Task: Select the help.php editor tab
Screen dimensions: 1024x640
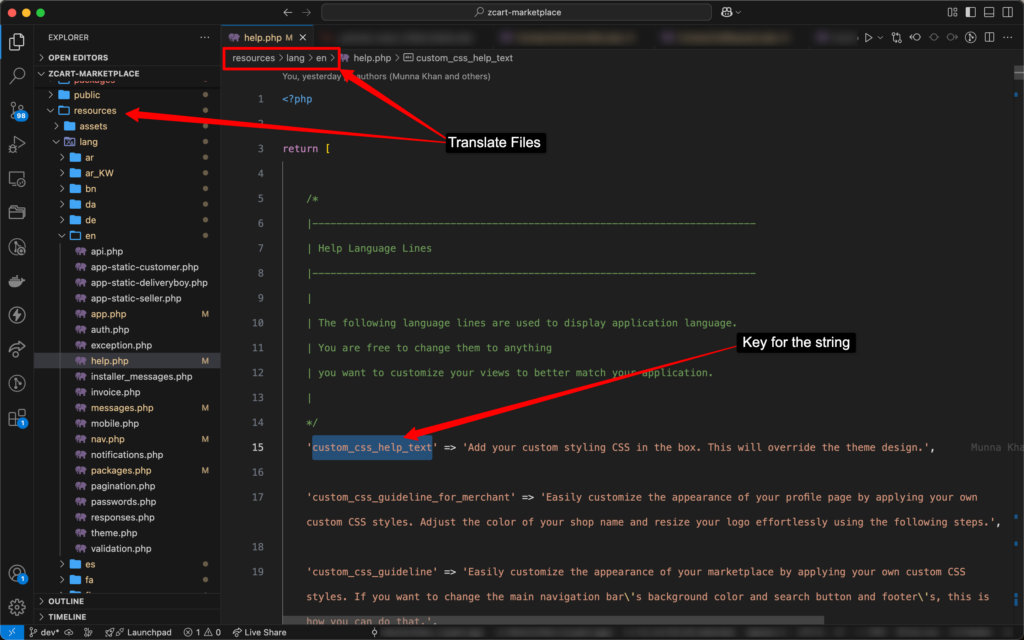Action: point(262,37)
